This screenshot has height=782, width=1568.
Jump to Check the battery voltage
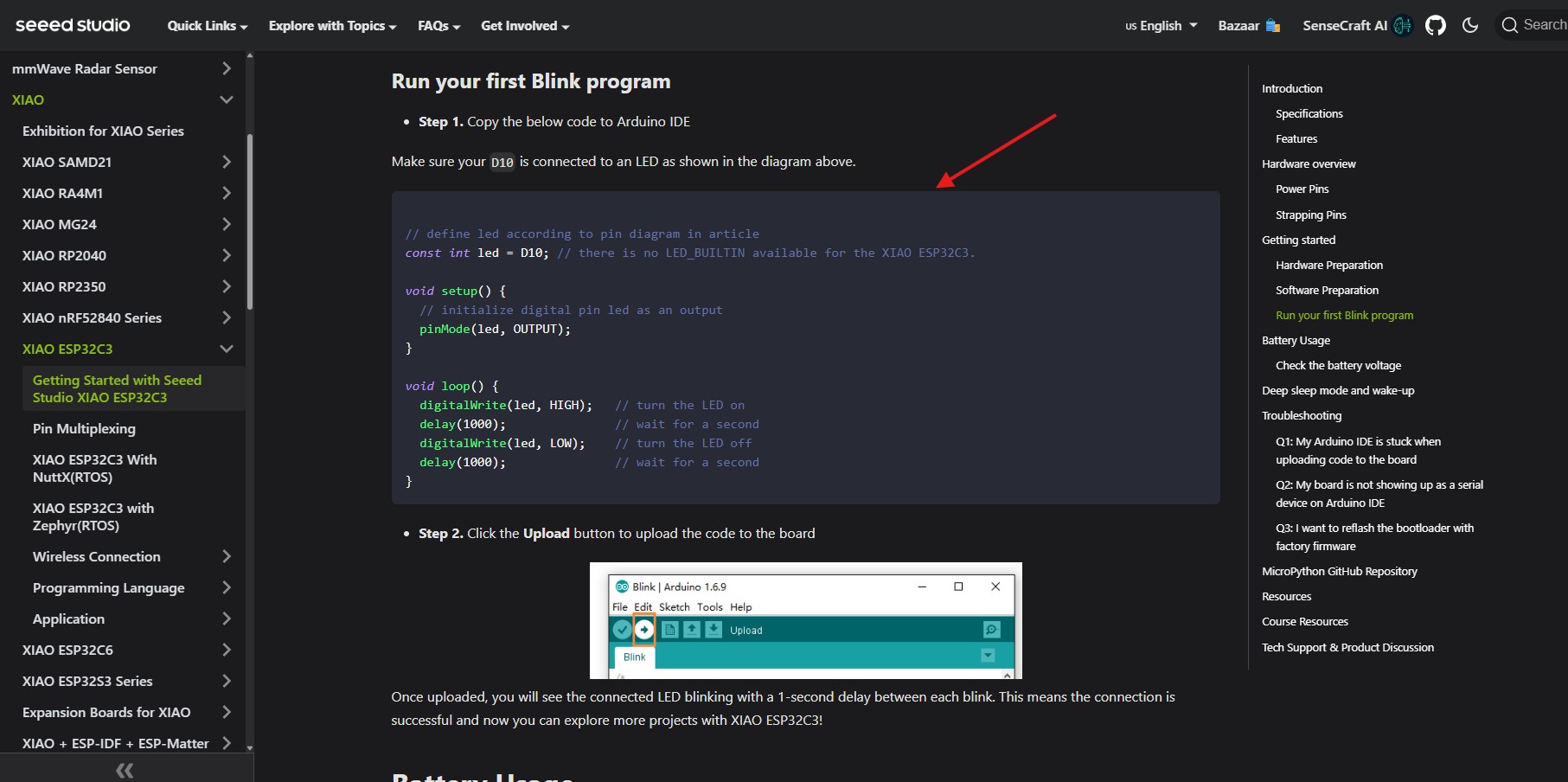1338,365
